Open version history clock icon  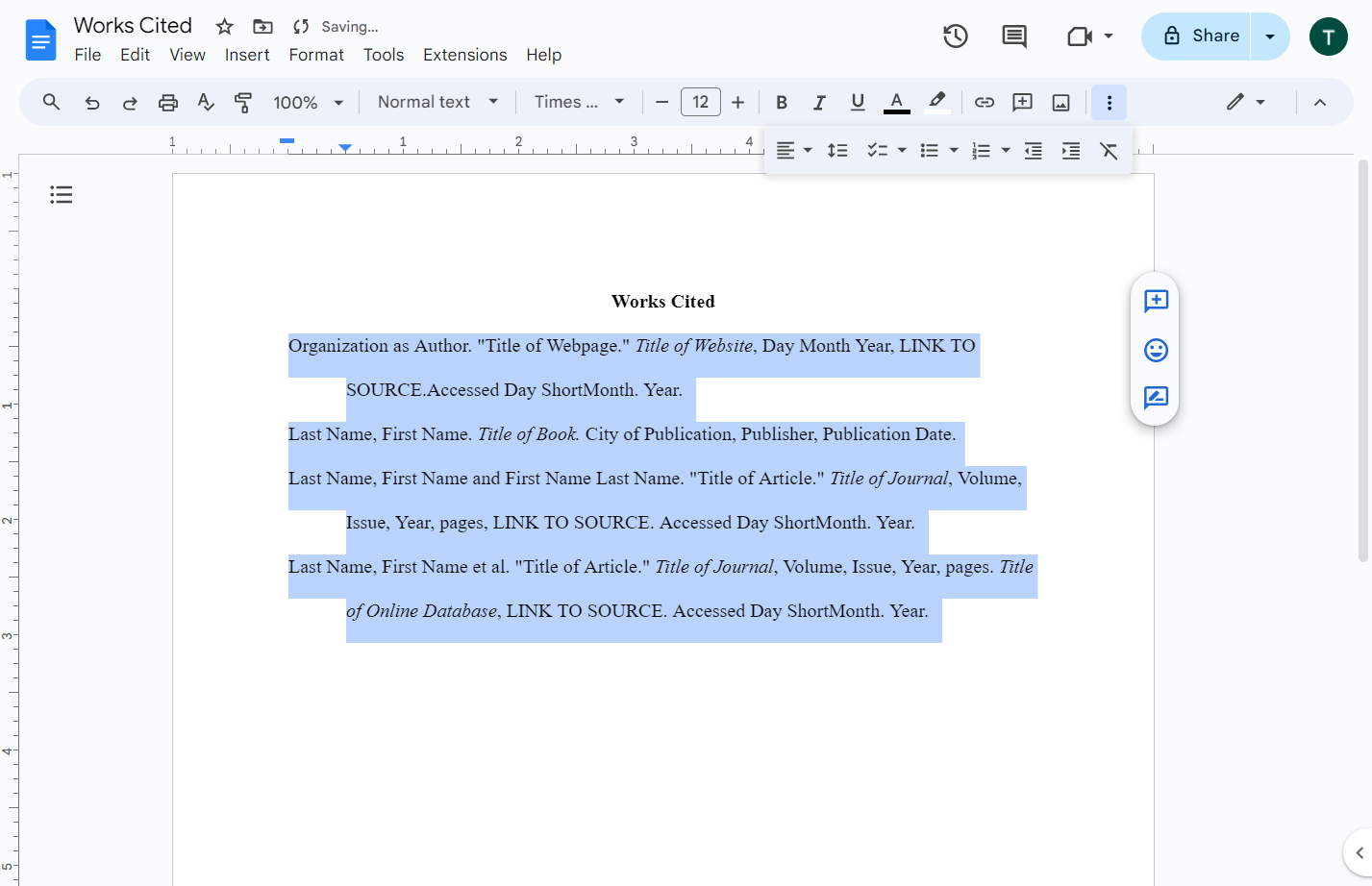coord(956,37)
